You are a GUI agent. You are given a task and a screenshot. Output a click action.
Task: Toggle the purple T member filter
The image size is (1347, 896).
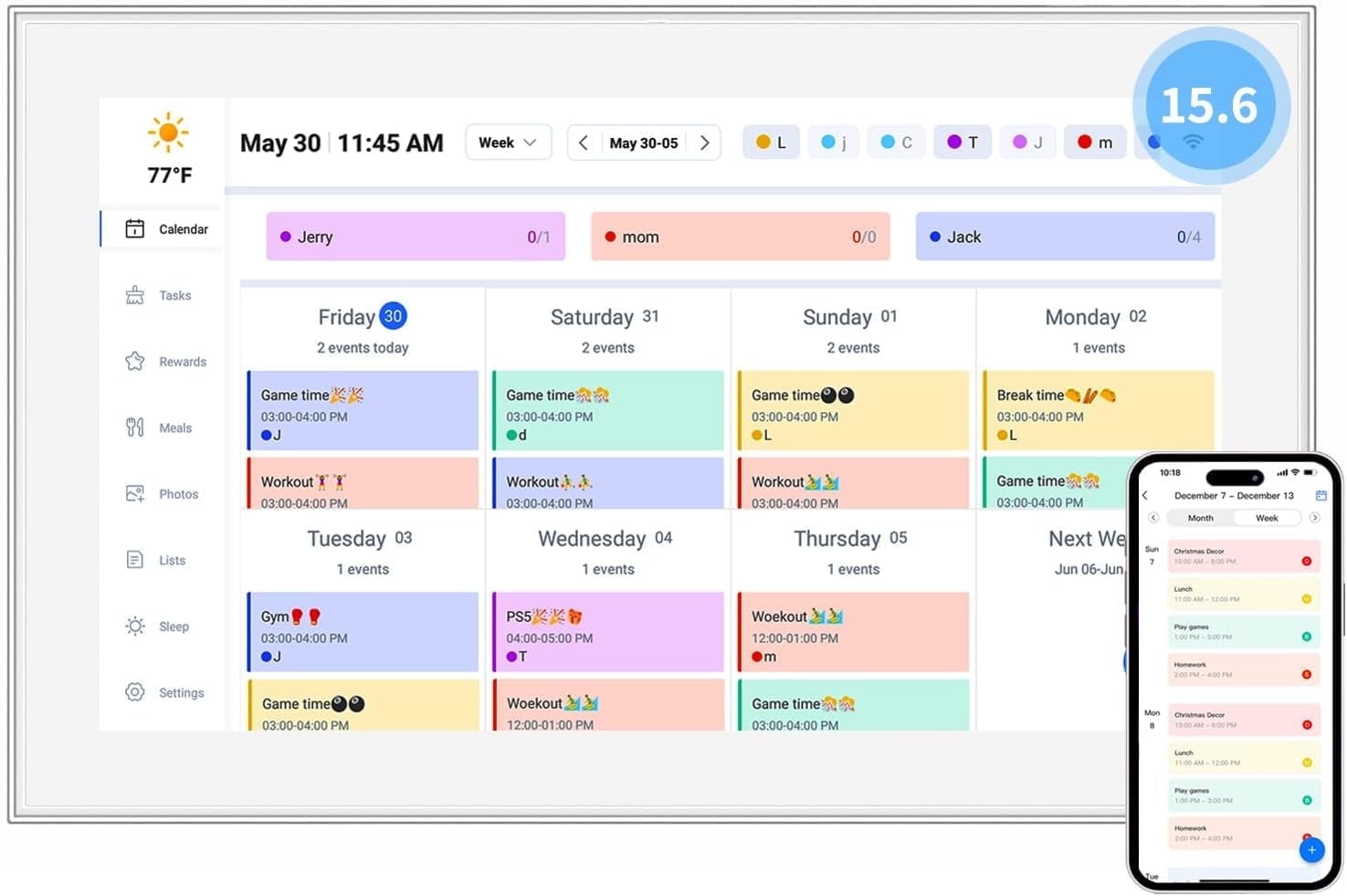tap(962, 142)
